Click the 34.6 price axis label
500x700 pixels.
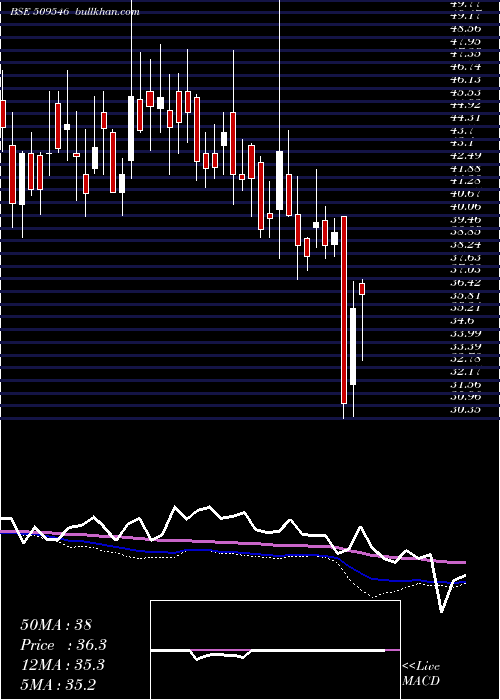[462, 321]
